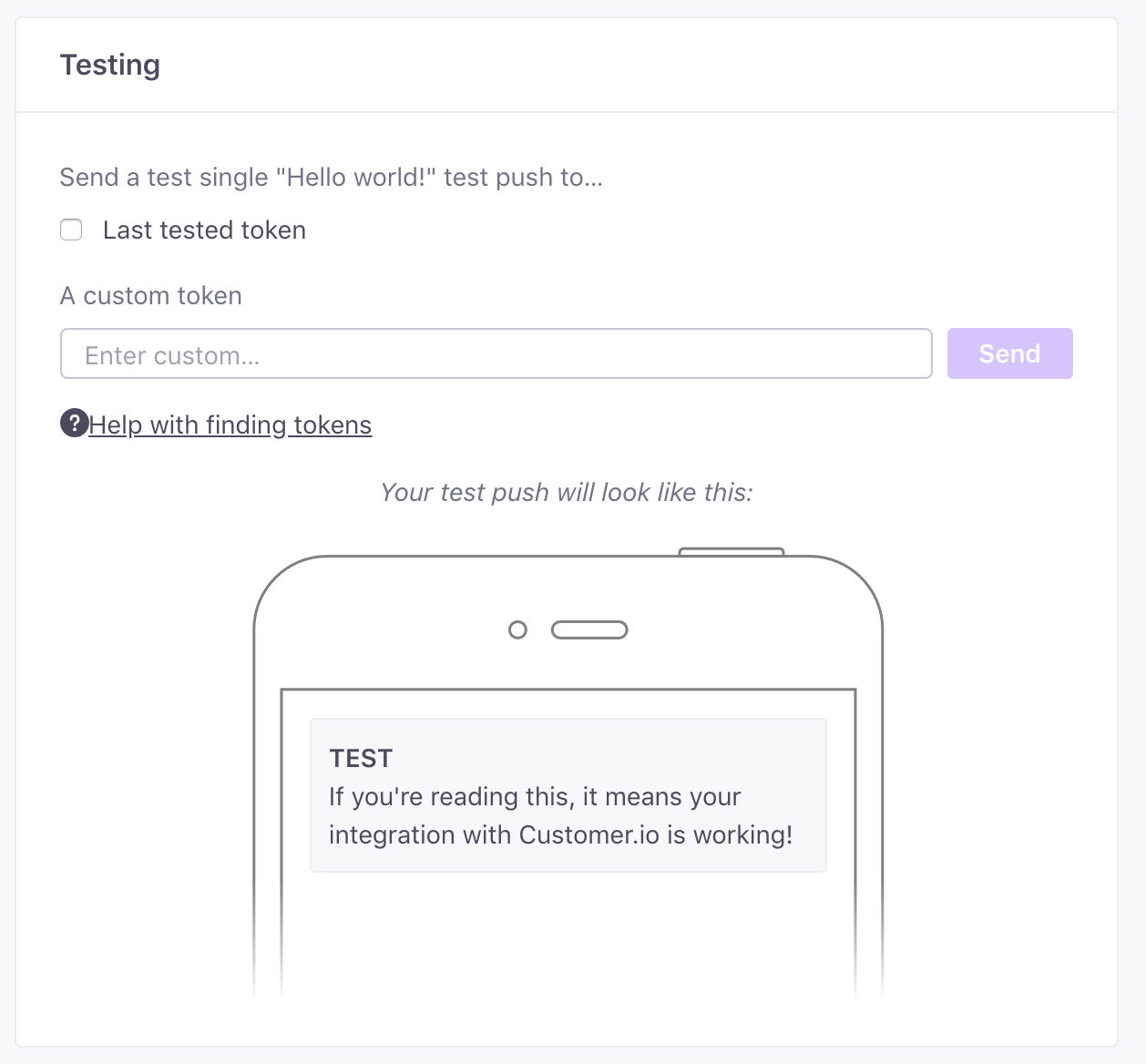This screenshot has height=1064, width=1146.
Task: Click the TEST label in the push preview
Action: point(361,757)
